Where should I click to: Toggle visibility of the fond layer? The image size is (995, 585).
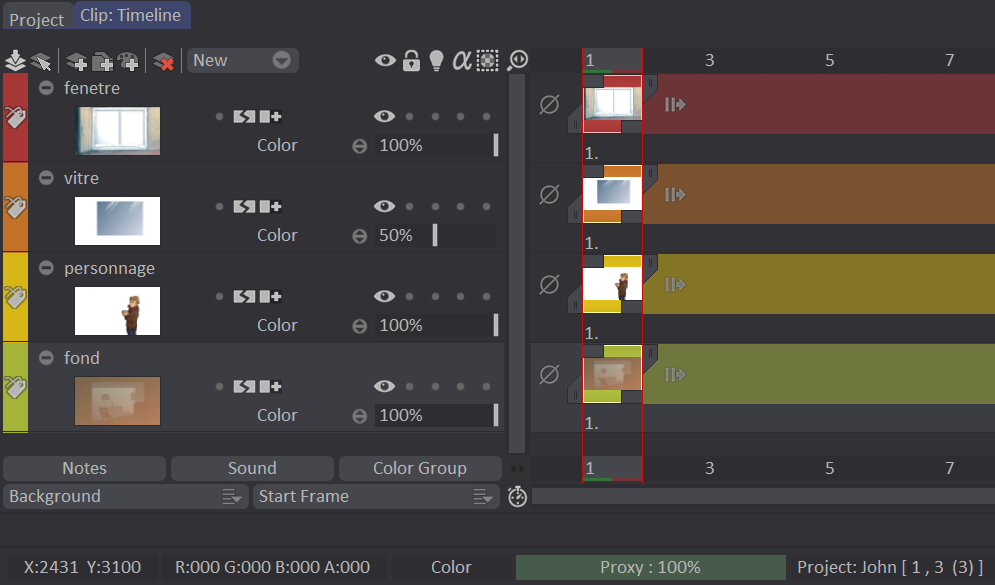[384, 386]
